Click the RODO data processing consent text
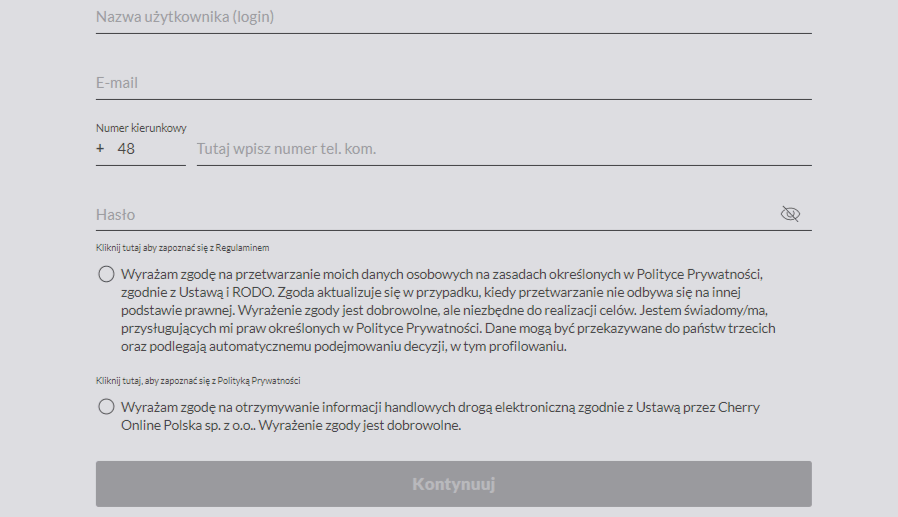This screenshot has height=517, width=898. pyautogui.click(x=448, y=310)
